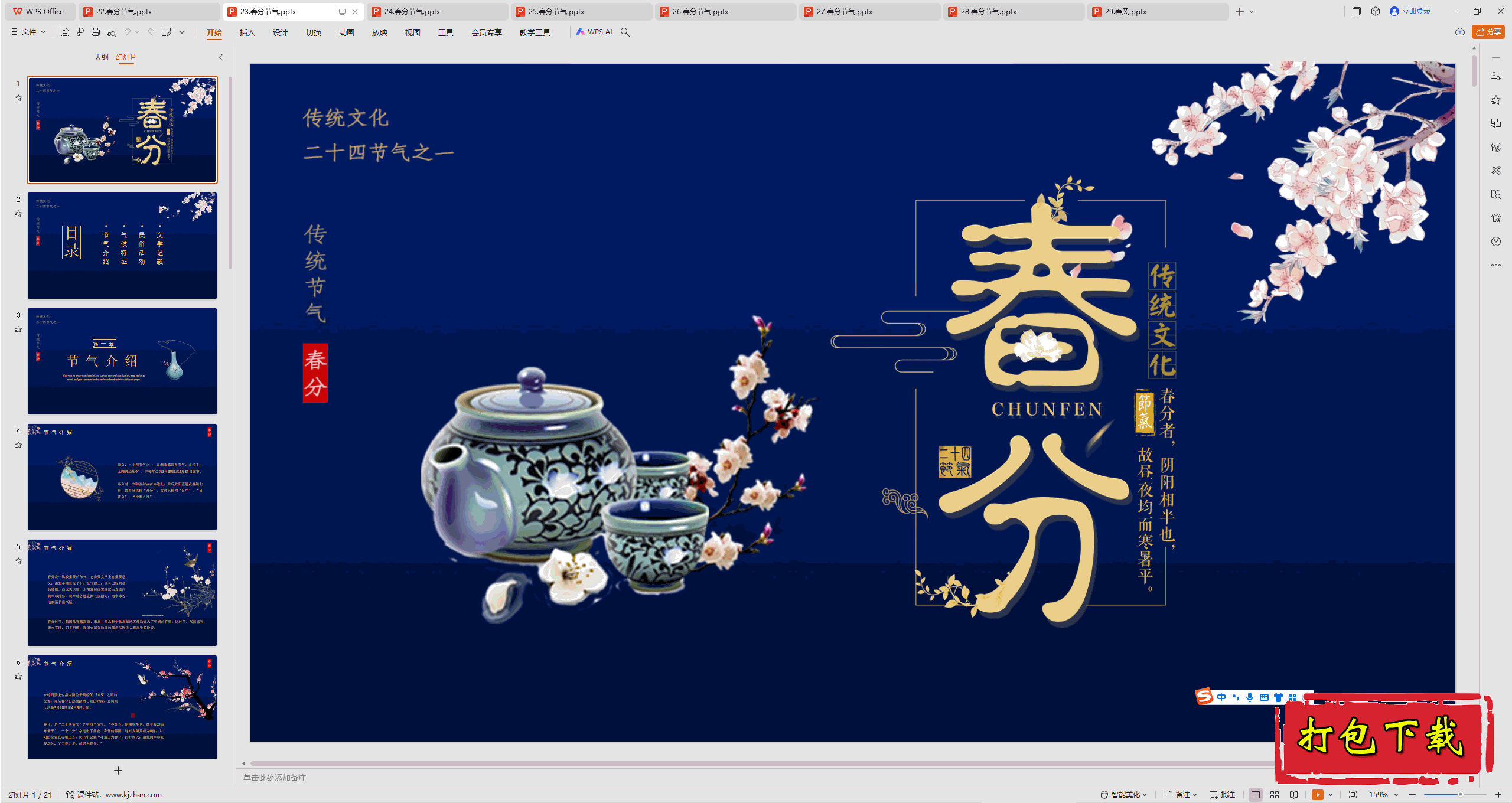This screenshot has height=803, width=1512.
Task: Click the Print icon in the toolbar
Action: [x=96, y=32]
